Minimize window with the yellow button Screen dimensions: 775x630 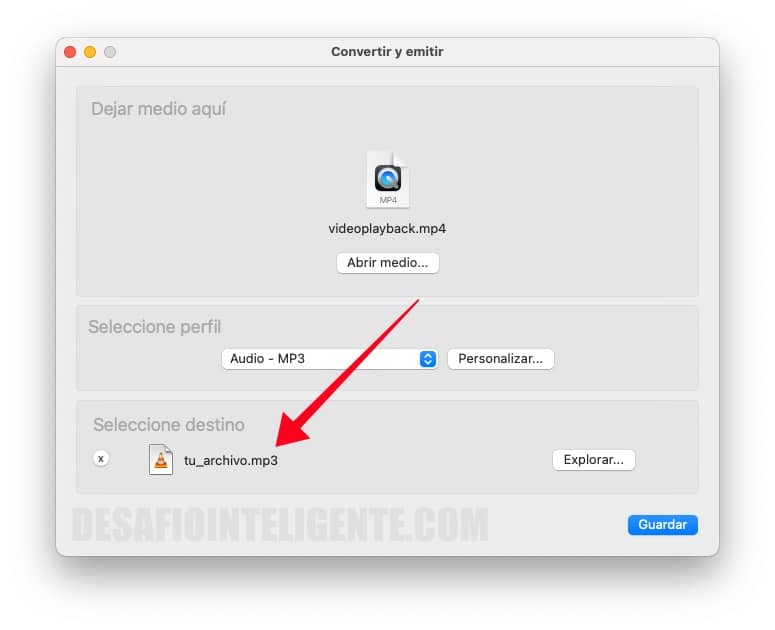pos(90,52)
